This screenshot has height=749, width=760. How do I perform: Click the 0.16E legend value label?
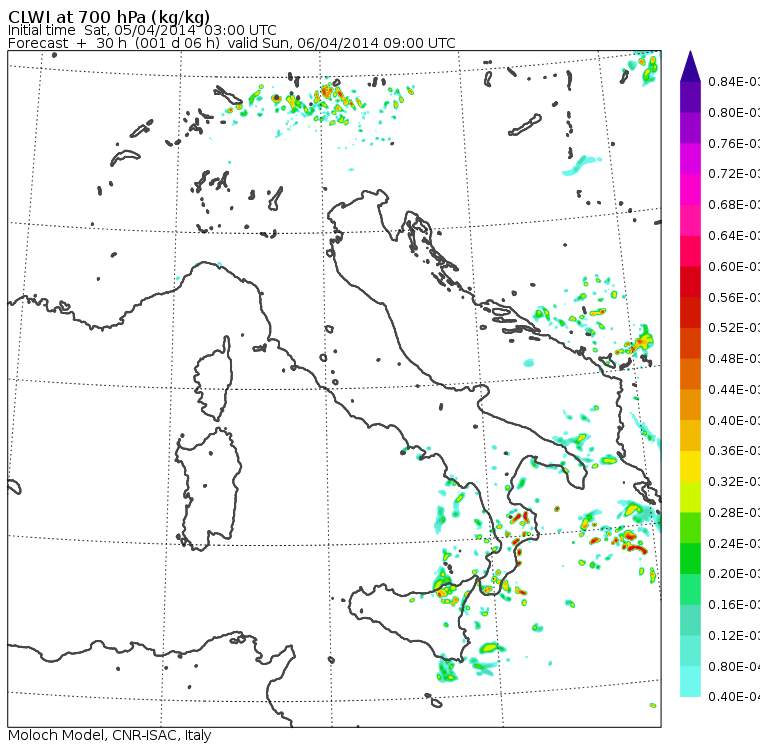click(x=734, y=605)
